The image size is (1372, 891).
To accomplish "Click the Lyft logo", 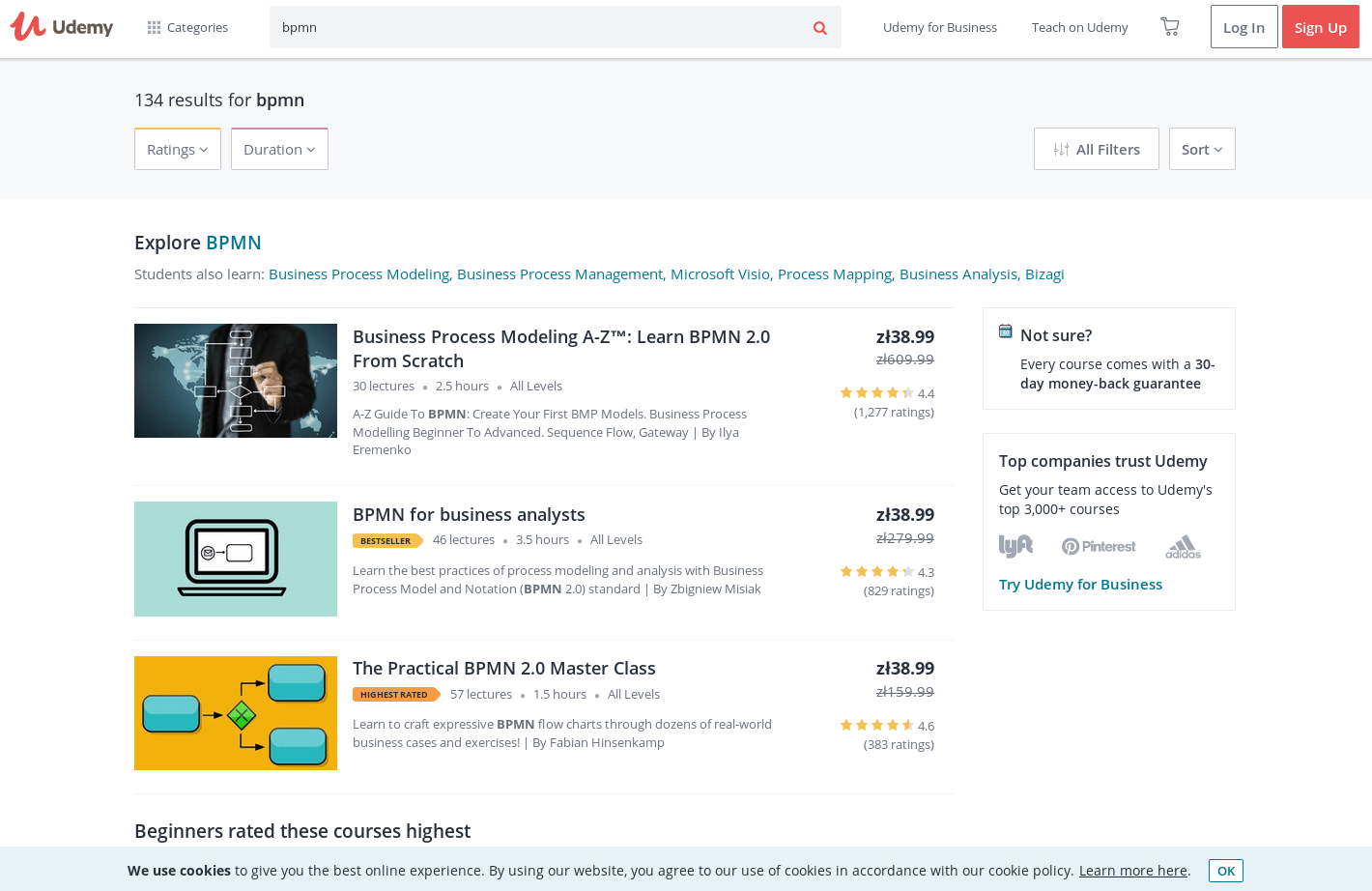I will click(x=1015, y=546).
